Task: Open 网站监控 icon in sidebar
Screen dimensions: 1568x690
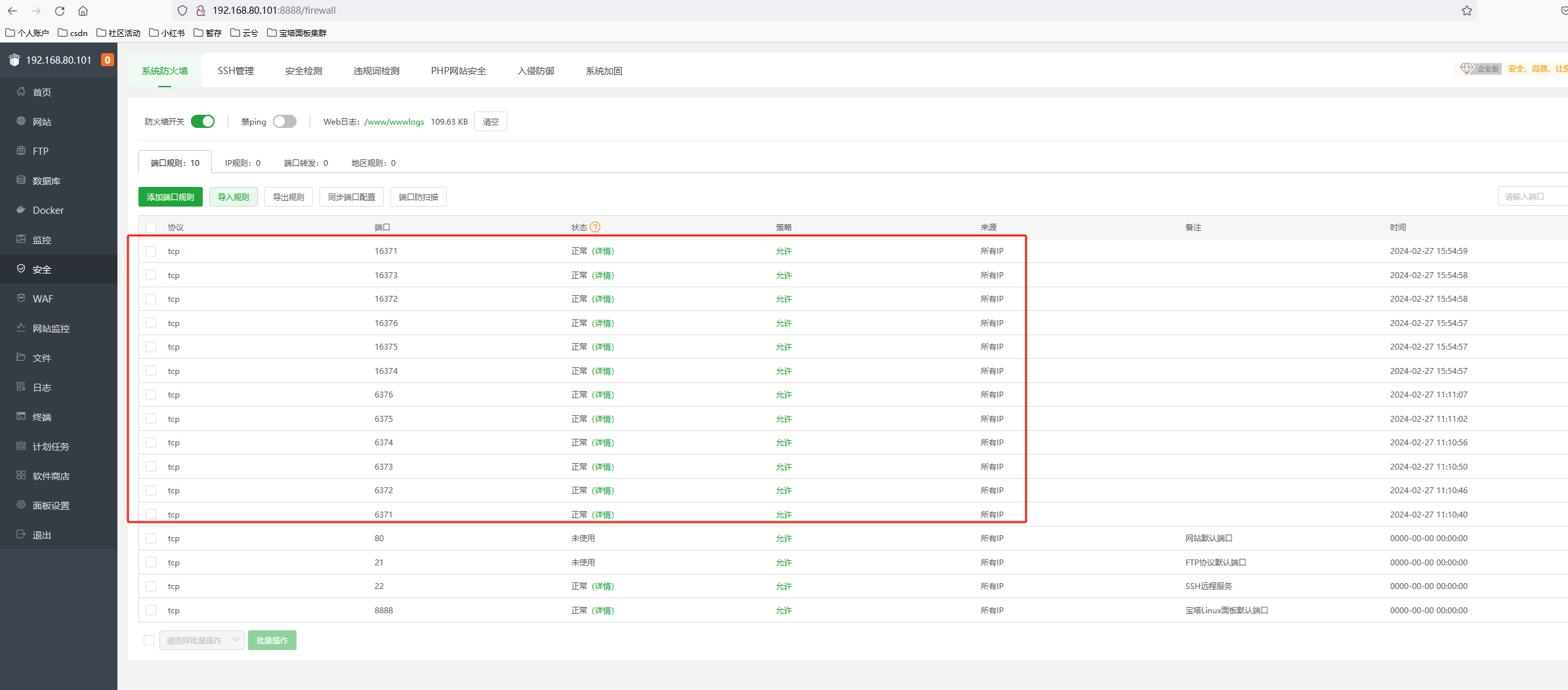Action: pos(21,328)
